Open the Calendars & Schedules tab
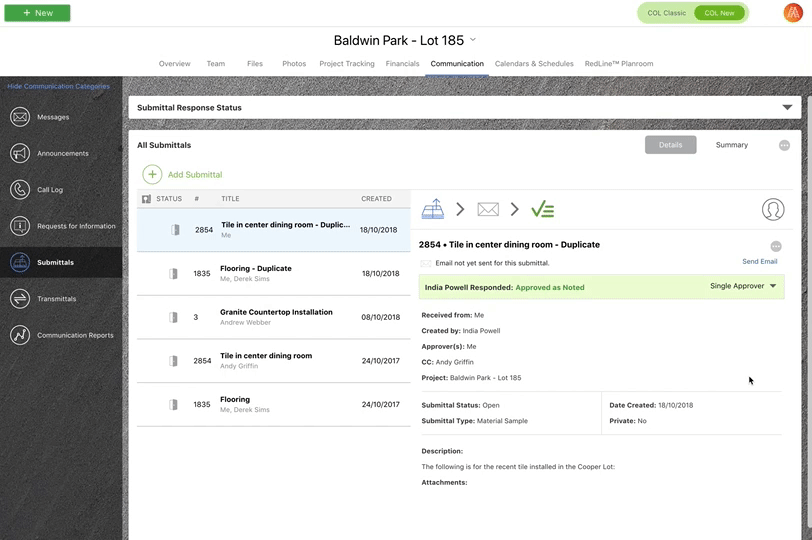 point(534,64)
